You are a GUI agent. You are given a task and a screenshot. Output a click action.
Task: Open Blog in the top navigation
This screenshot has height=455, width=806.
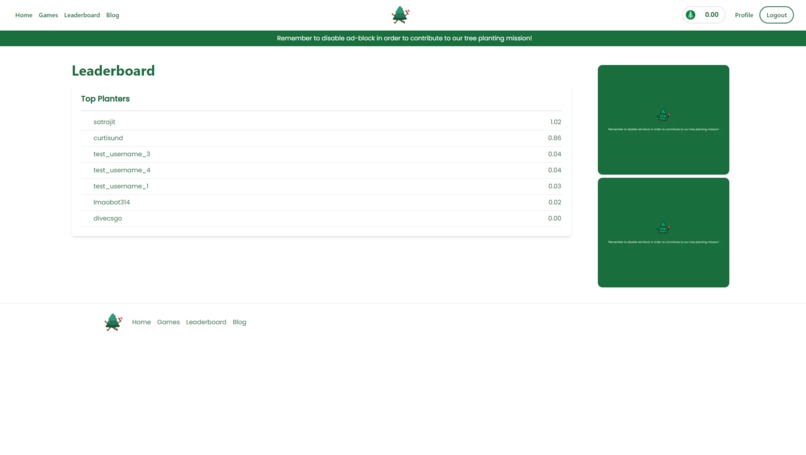[x=113, y=15]
